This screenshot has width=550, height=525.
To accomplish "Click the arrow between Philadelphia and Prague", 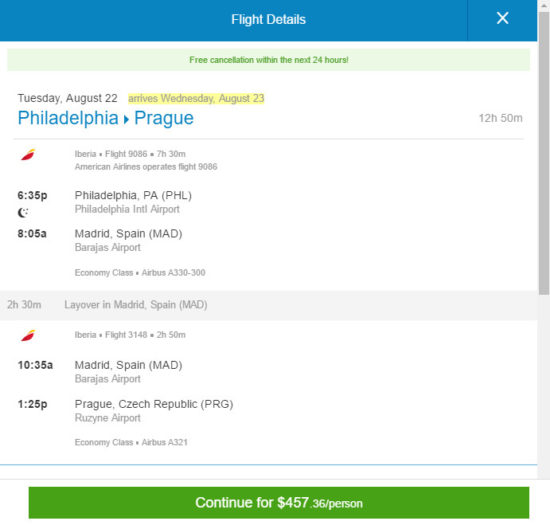I will 126,120.
